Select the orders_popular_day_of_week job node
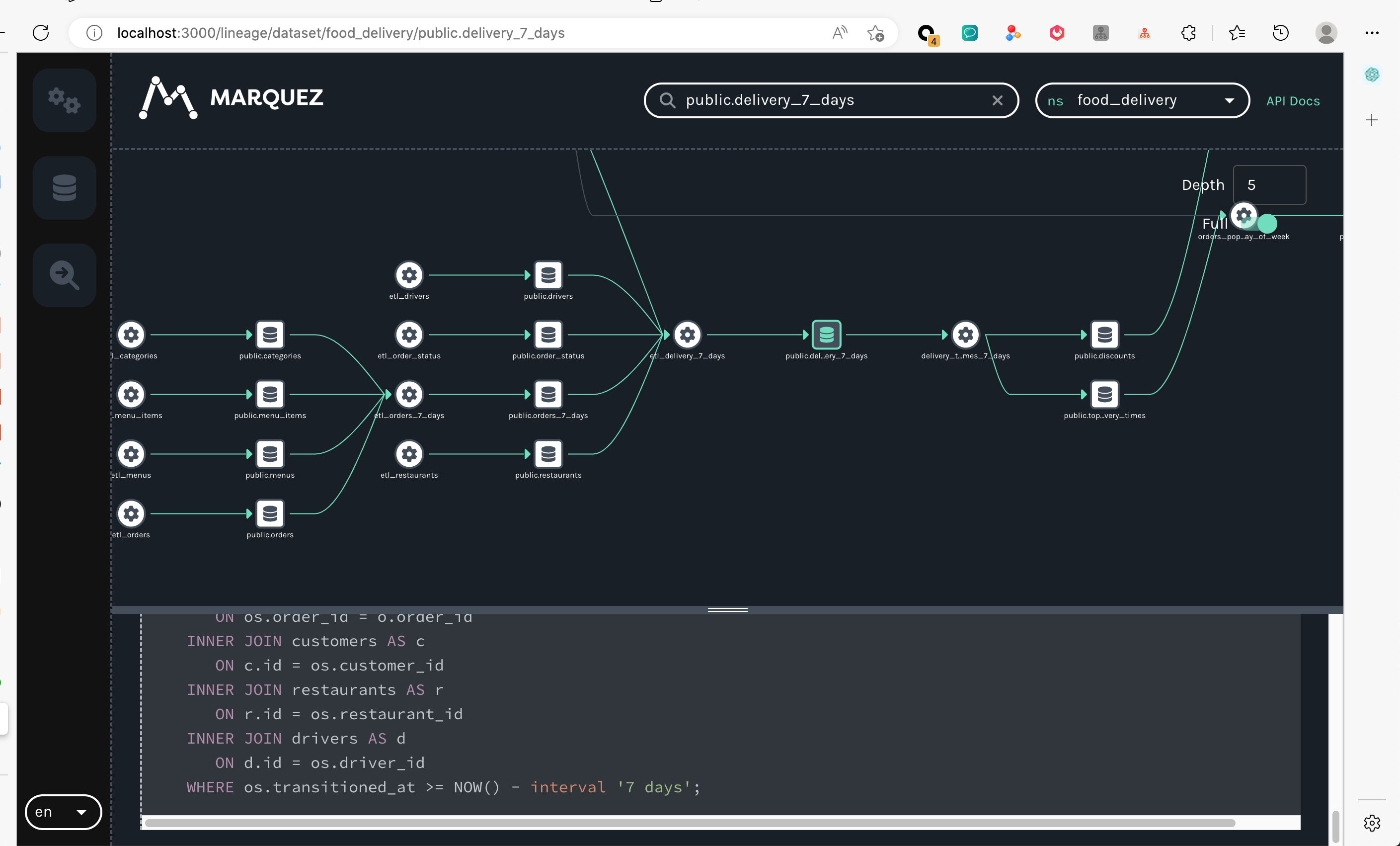1400x846 pixels. coord(1244,216)
